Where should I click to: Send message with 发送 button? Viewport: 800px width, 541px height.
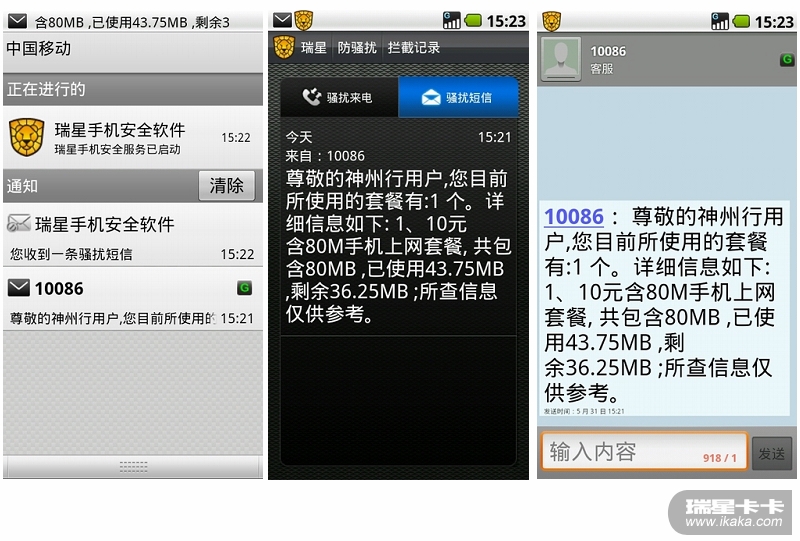coord(771,453)
